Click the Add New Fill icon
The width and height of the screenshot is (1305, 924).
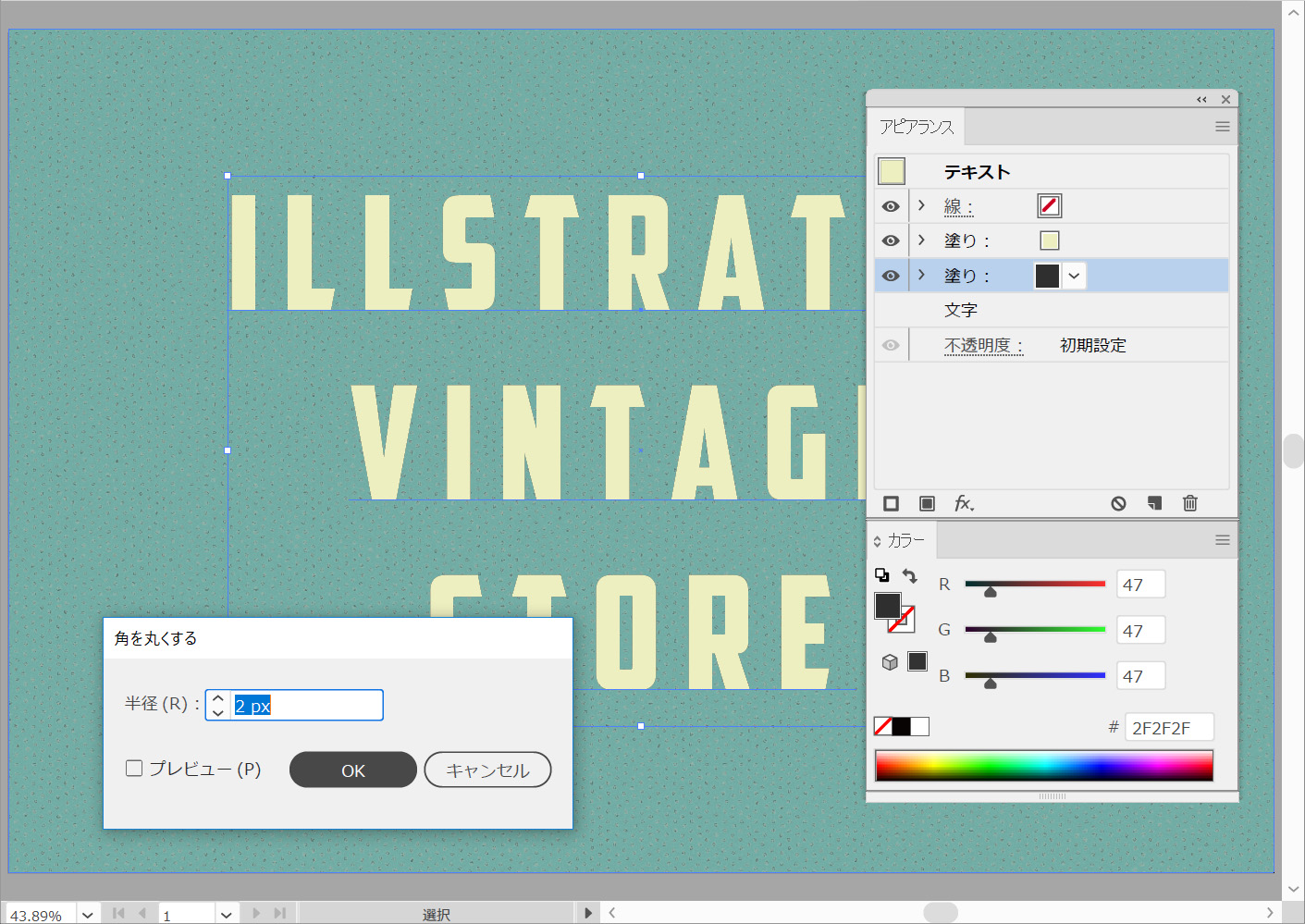click(927, 503)
